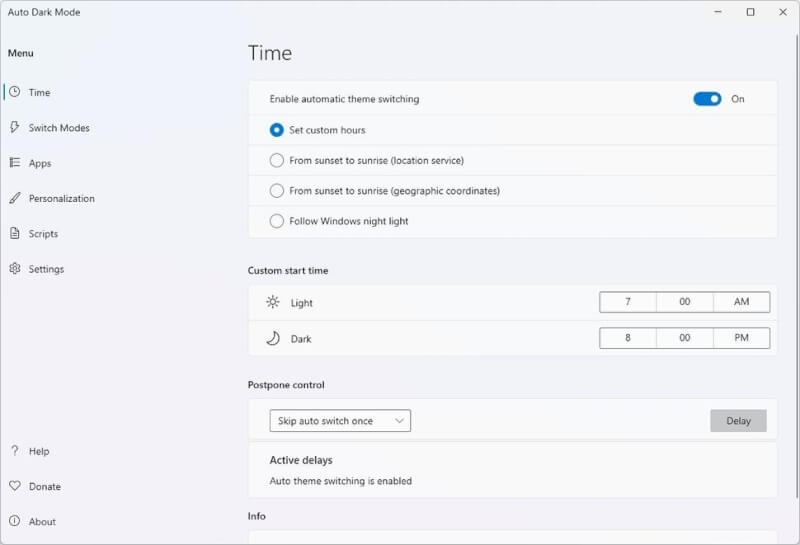The width and height of the screenshot is (800, 545).
Task: Click the info icon beside About
Action: coord(15,521)
